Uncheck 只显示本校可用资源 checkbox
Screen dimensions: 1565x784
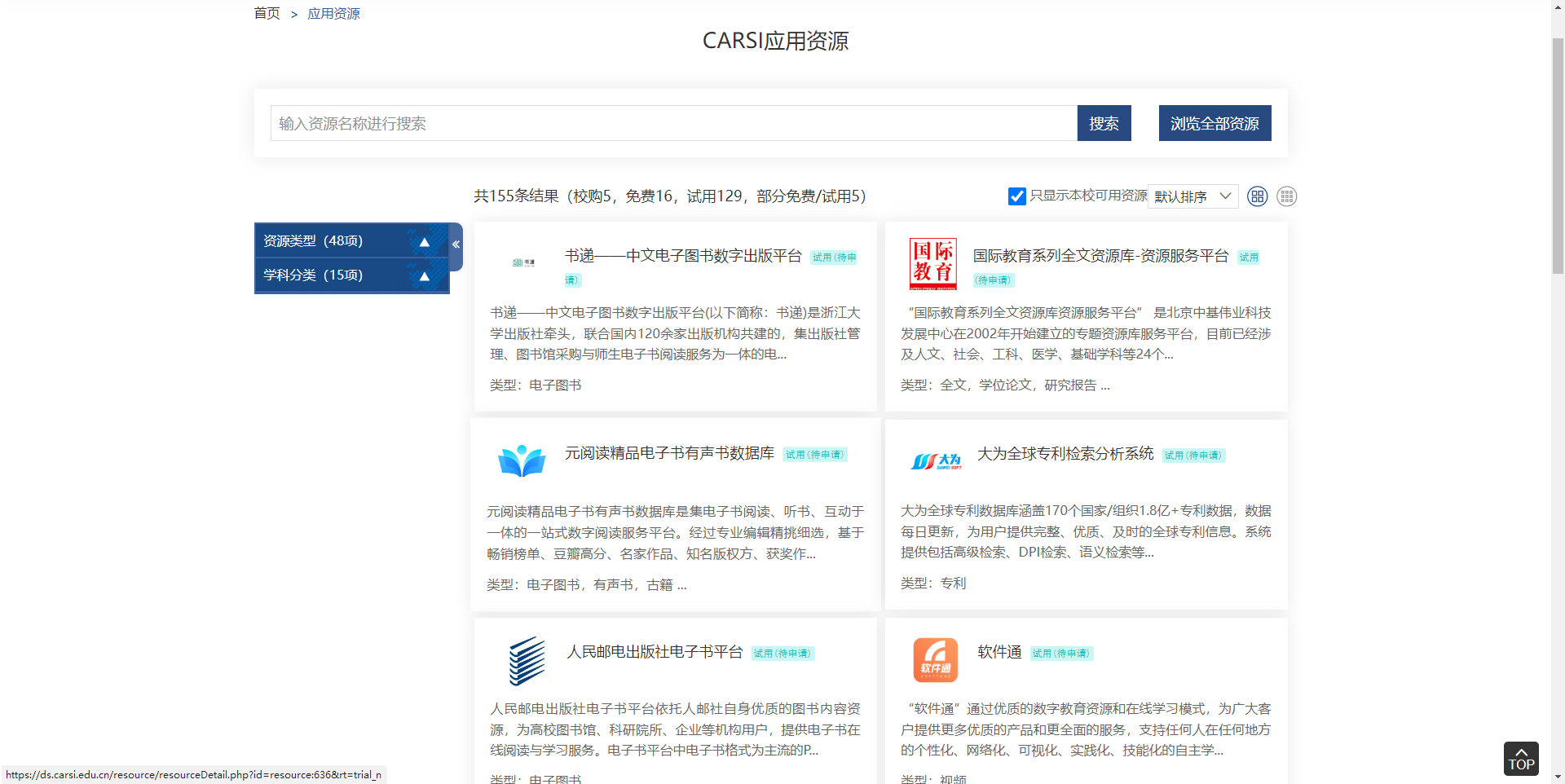coord(1016,196)
